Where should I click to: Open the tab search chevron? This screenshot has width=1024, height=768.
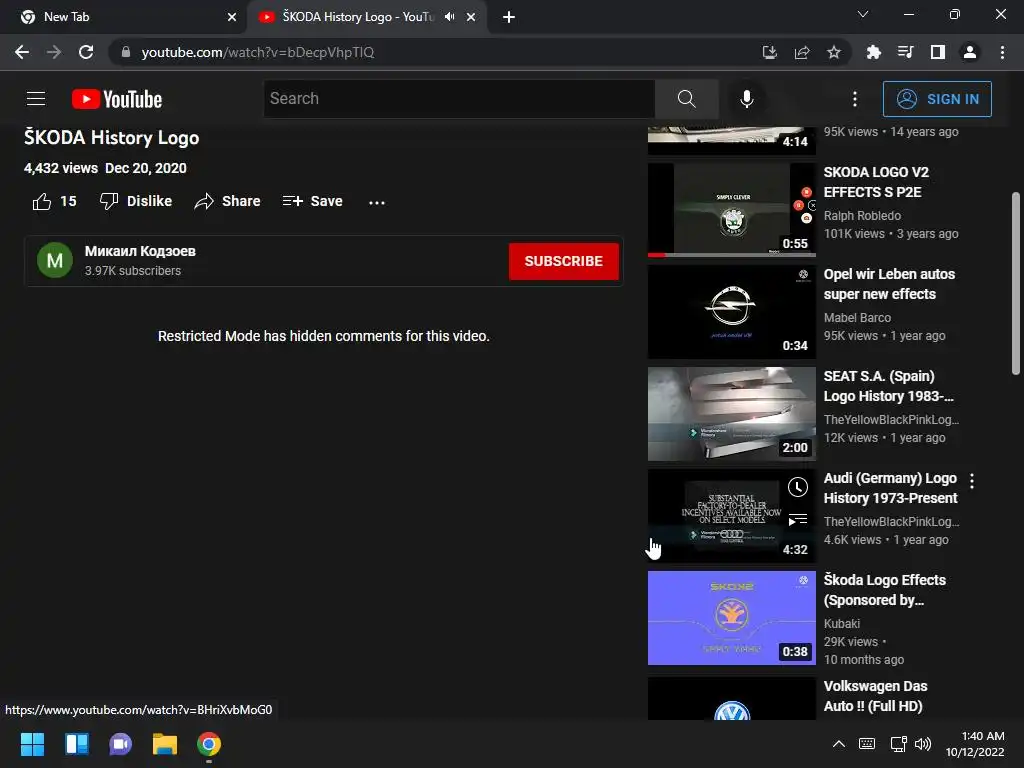pos(863,14)
